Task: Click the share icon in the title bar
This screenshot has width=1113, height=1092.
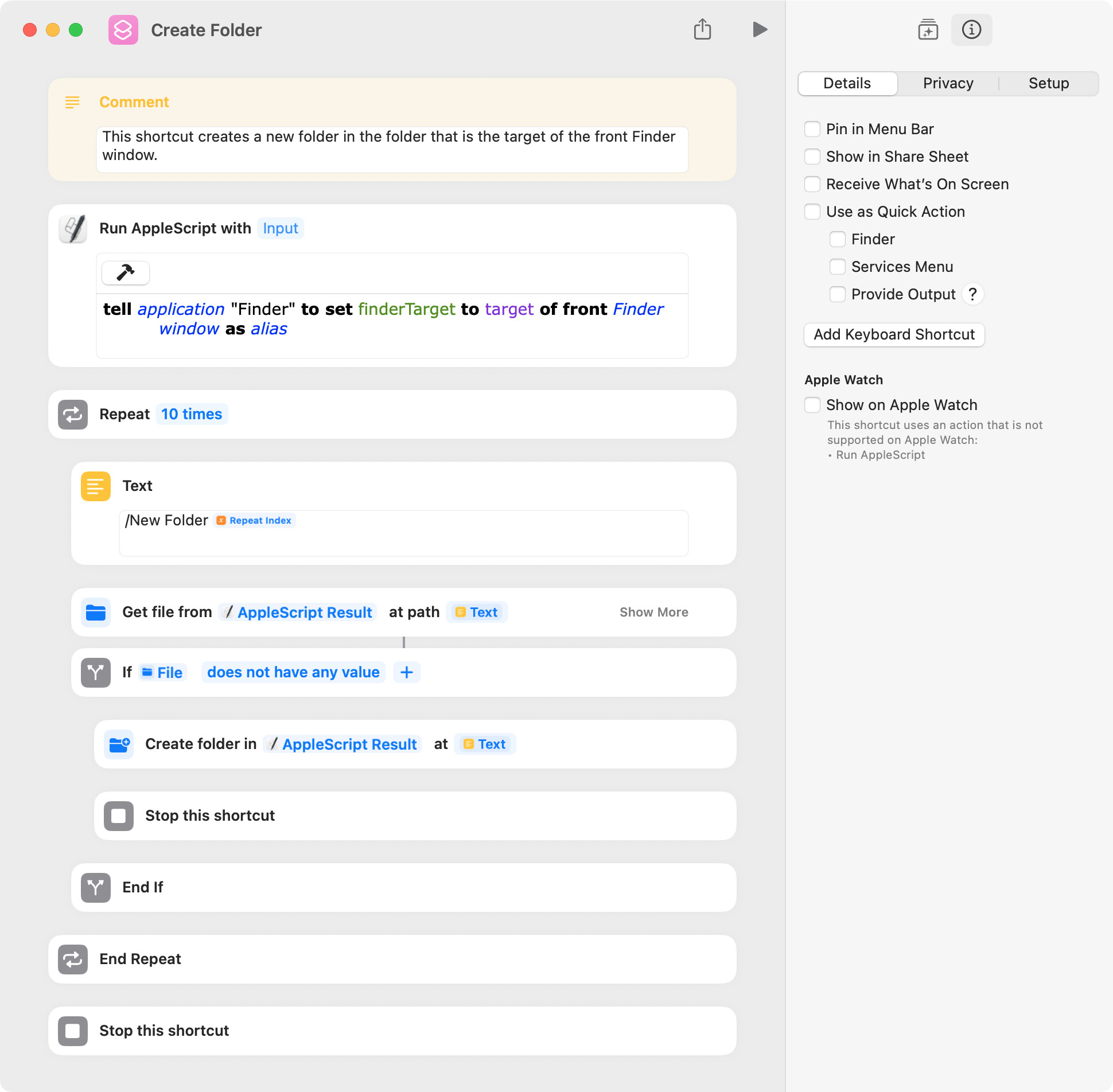Action: (702, 29)
